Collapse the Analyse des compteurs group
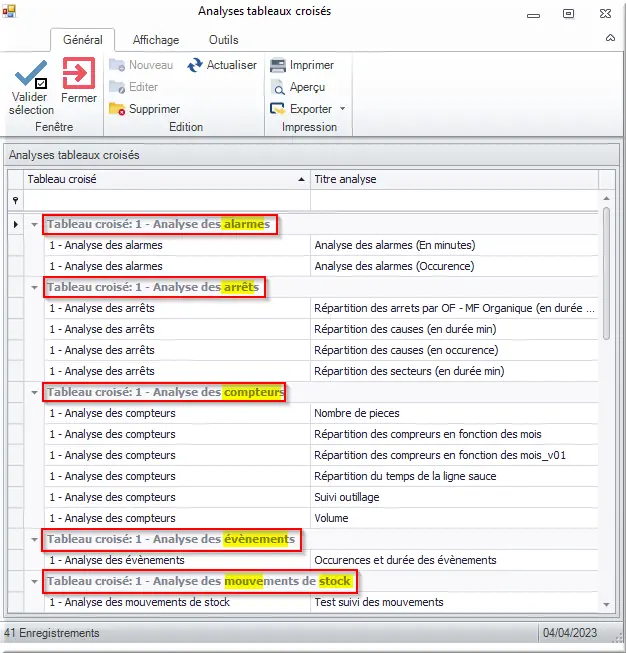Screen dimensions: 626x653 35,392
